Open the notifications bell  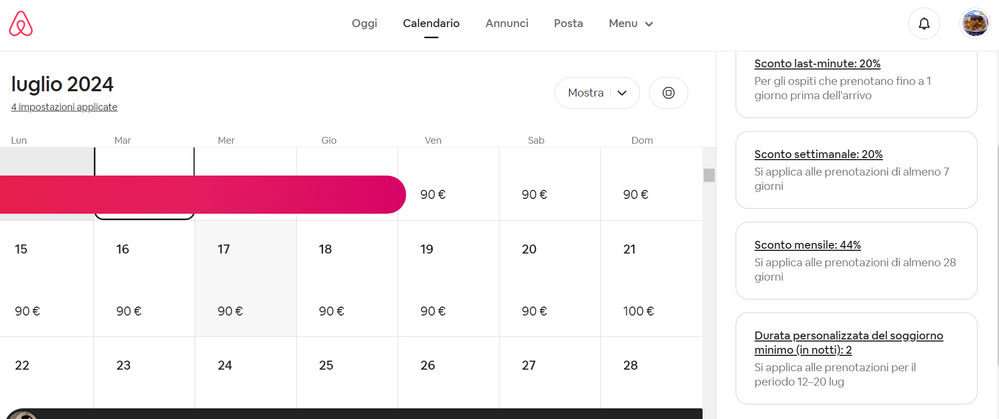point(924,23)
